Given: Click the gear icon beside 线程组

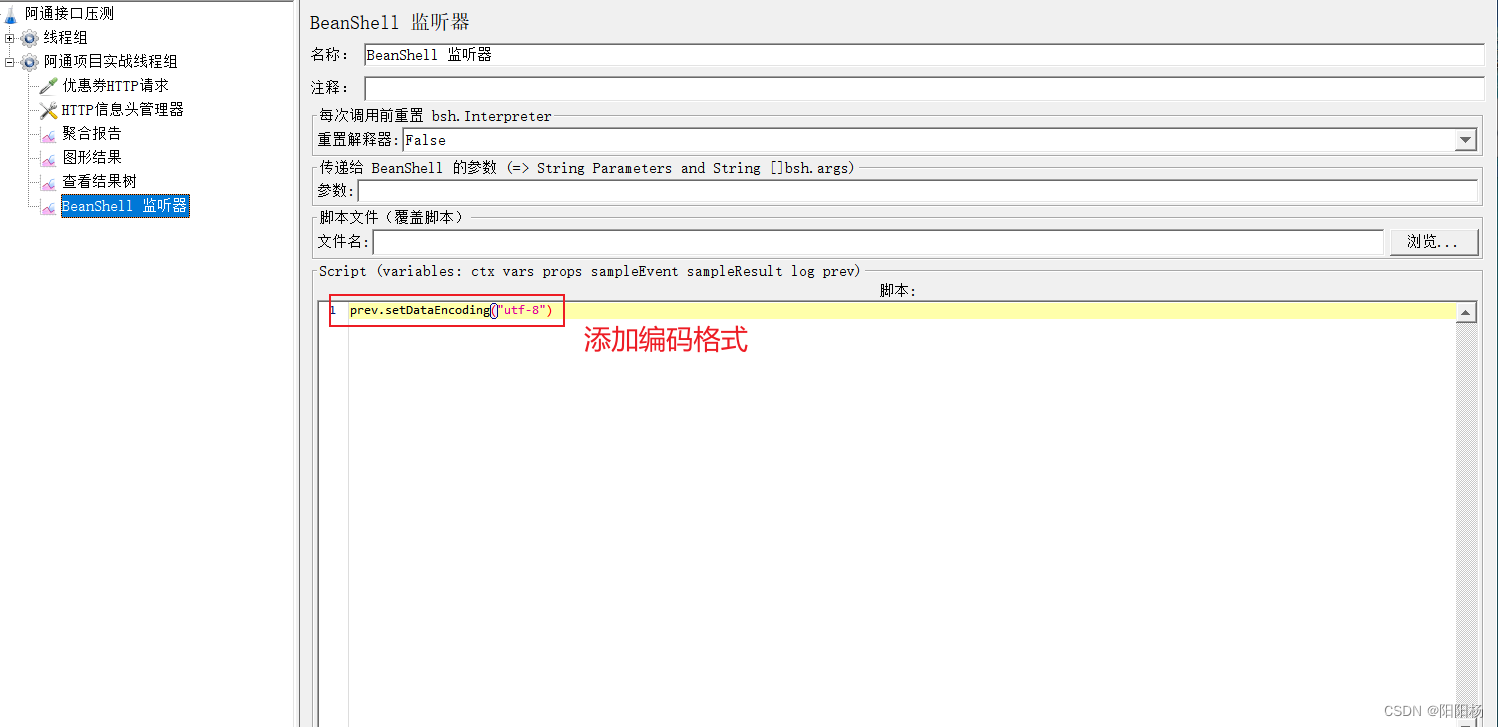Looking at the screenshot, I should [30, 38].
